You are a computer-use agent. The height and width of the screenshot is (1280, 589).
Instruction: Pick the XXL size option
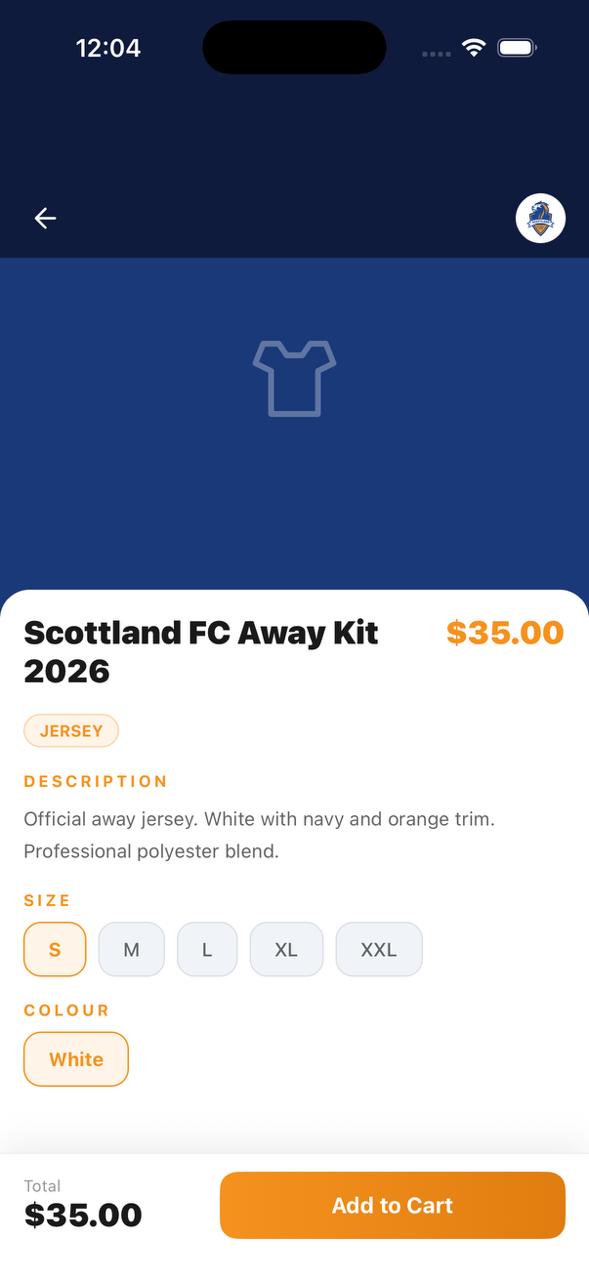click(379, 949)
